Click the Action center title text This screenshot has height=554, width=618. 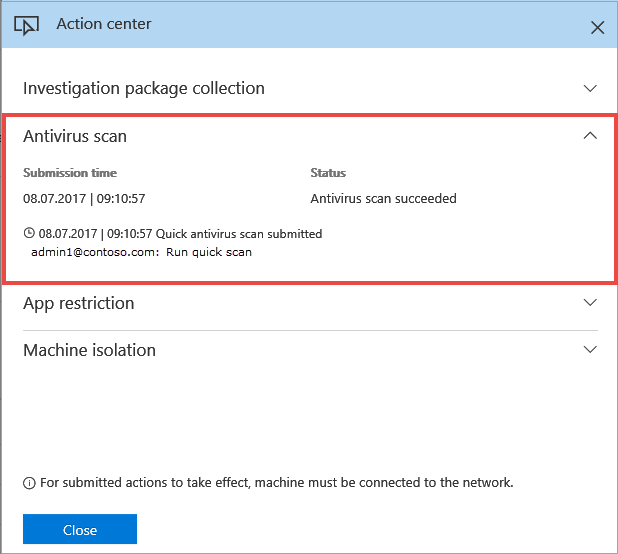(x=104, y=24)
